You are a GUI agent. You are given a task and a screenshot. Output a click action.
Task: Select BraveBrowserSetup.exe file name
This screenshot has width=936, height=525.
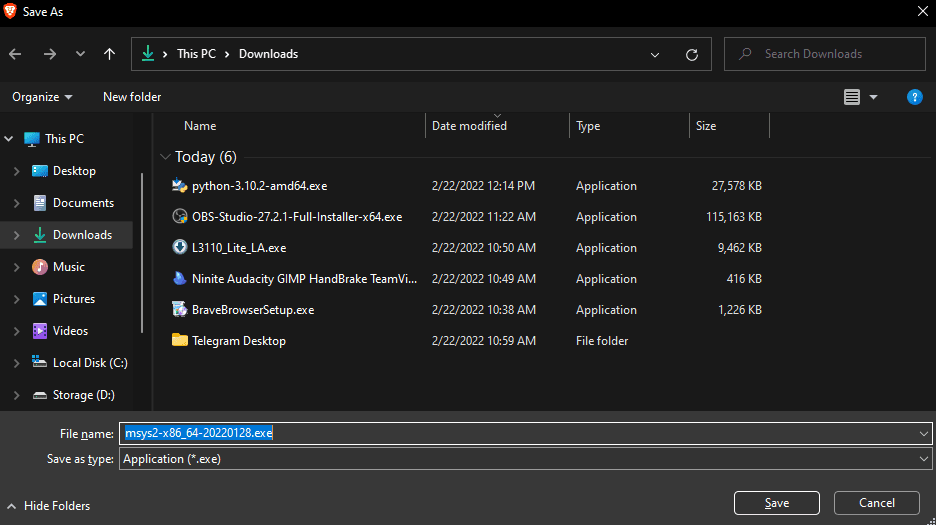253,310
